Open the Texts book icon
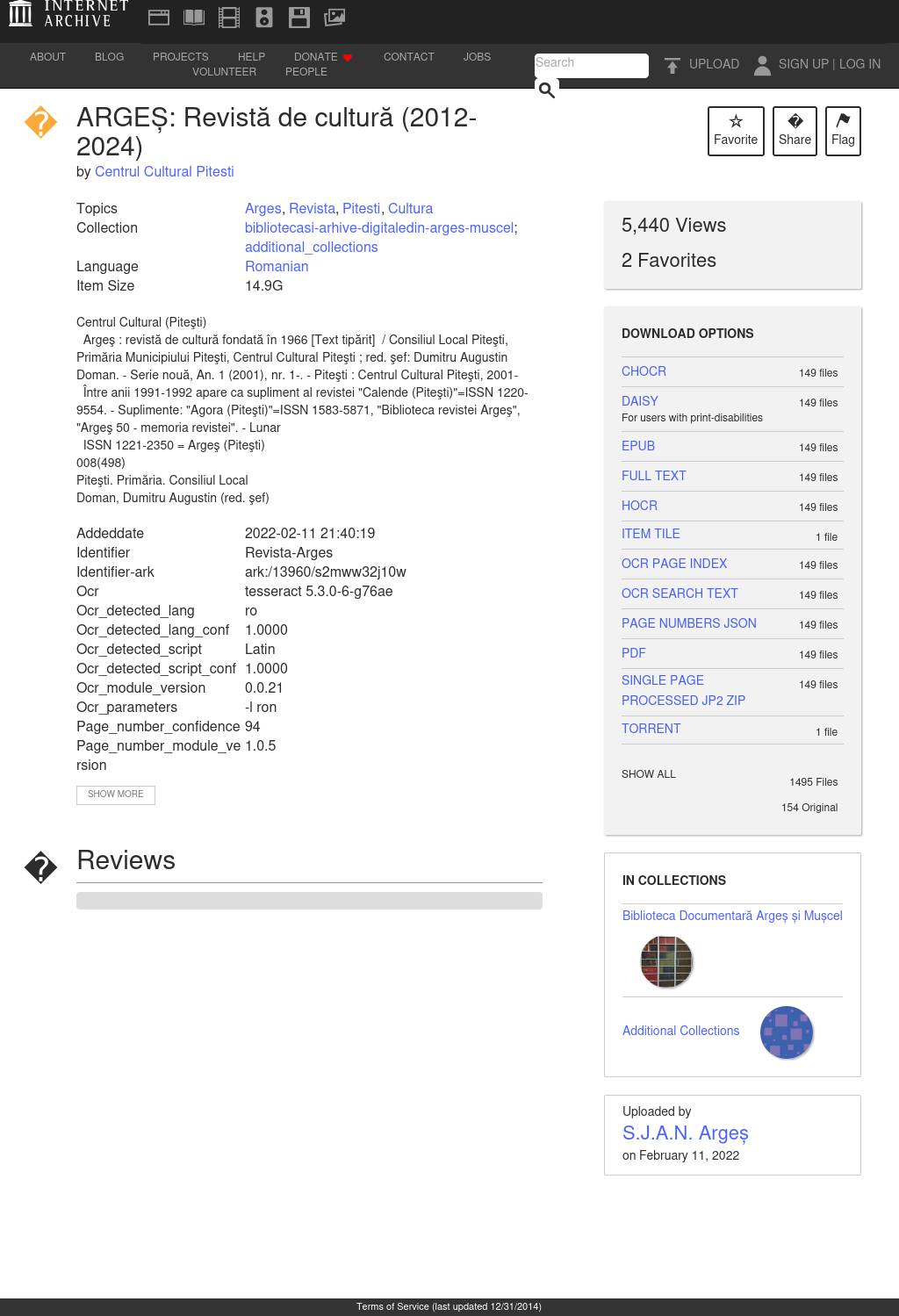Viewport: 899px width, 1316px height. tap(194, 17)
